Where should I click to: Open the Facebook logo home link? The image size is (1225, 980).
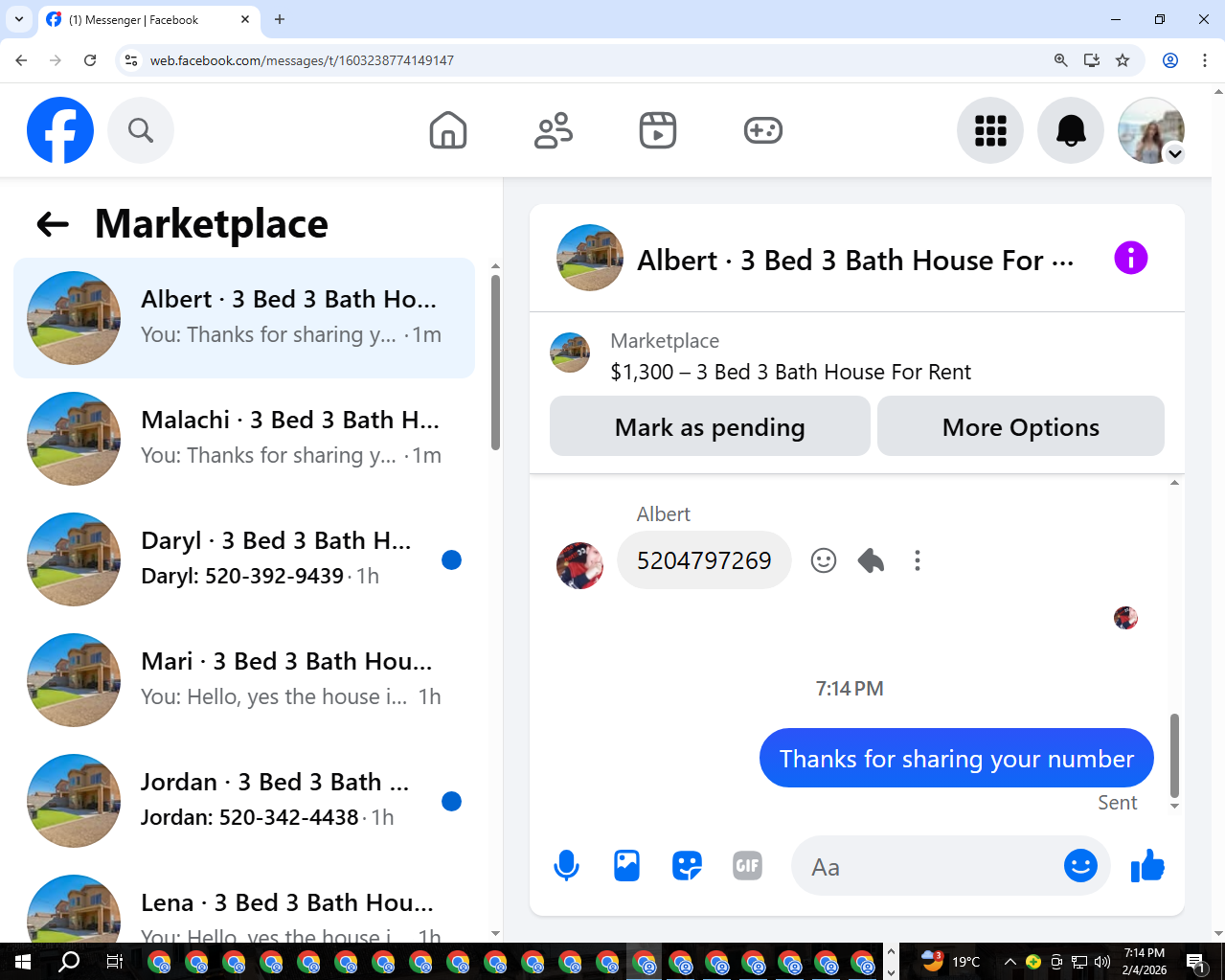(x=60, y=130)
